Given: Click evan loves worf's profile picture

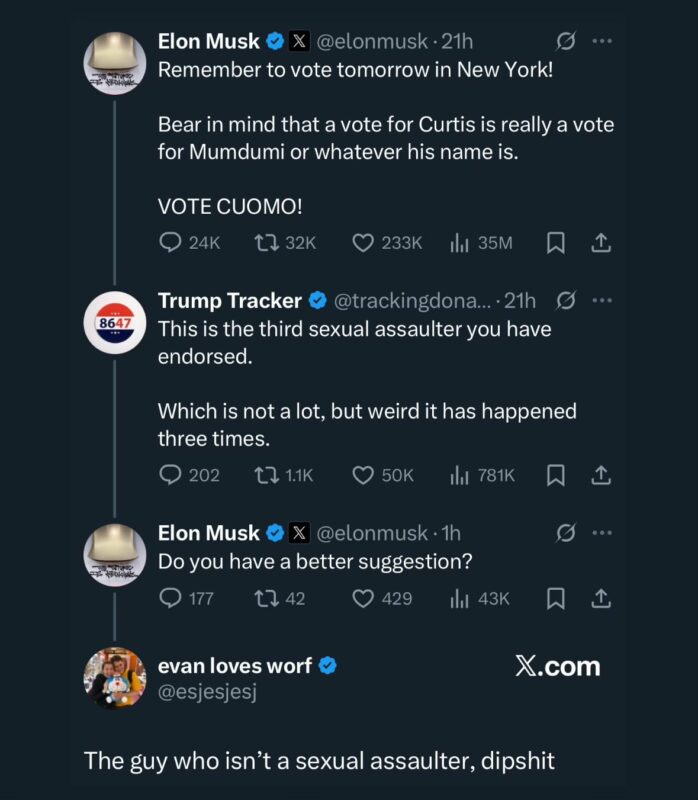Looking at the screenshot, I should point(114,678).
